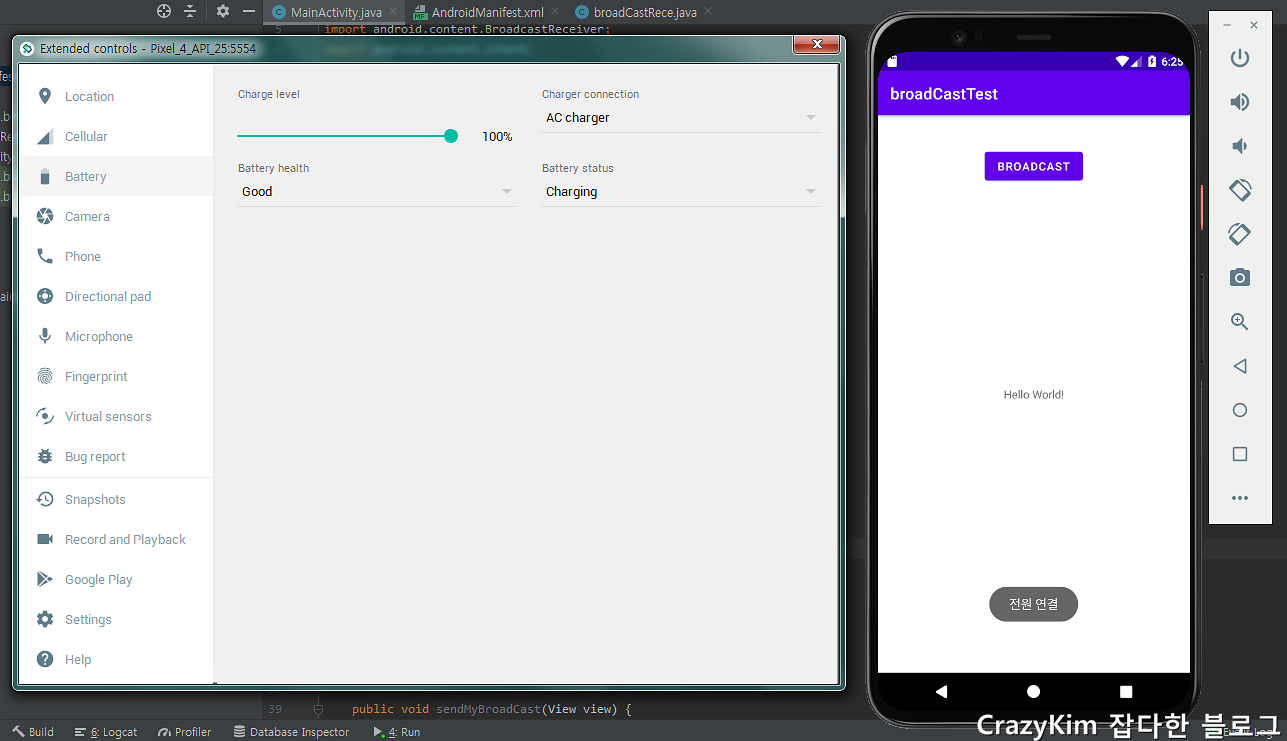Minimize the emulator toolbar window
1287x741 pixels.
[x=1227, y=25]
